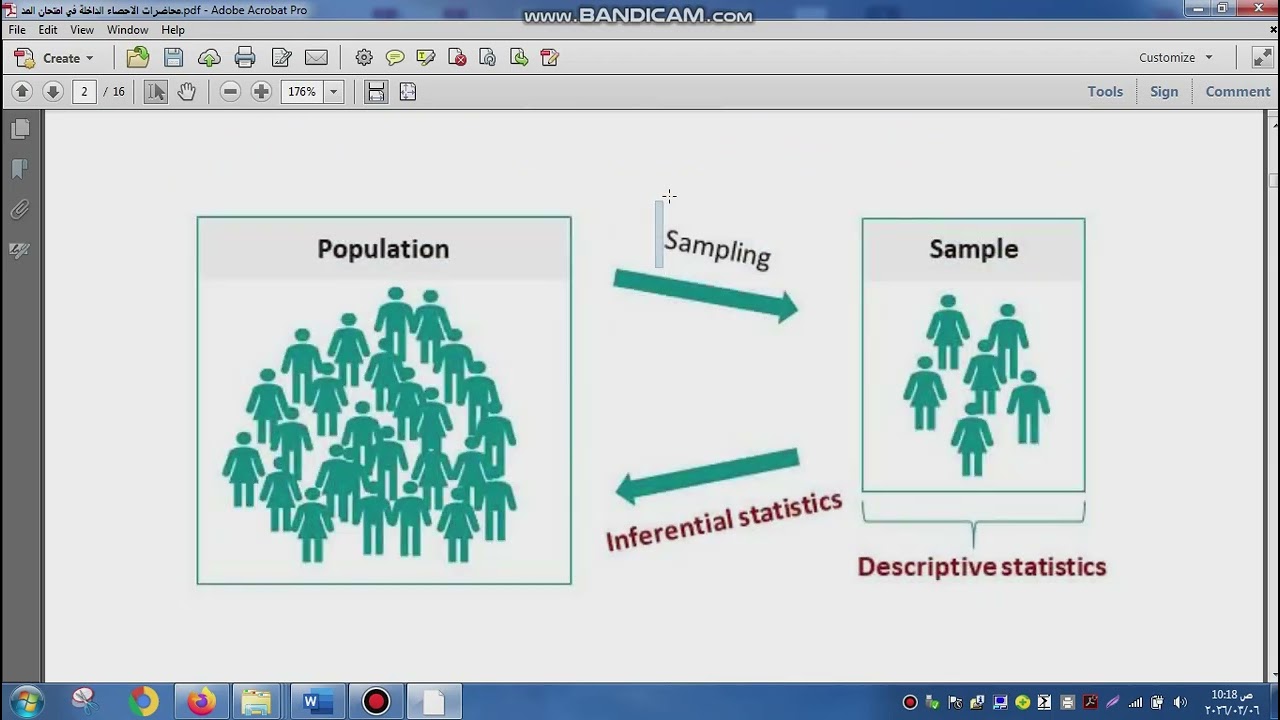Open the File menu
Image resolution: width=1280 pixels, height=720 pixels.
pos(17,30)
